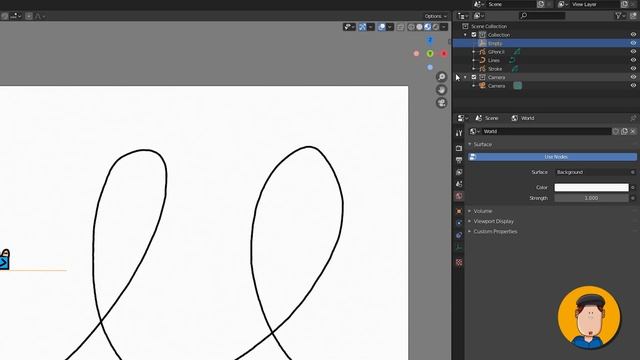Add a new scene with the top bar icon
640x360 pixels.
pyautogui.click(x=541, y=4)
